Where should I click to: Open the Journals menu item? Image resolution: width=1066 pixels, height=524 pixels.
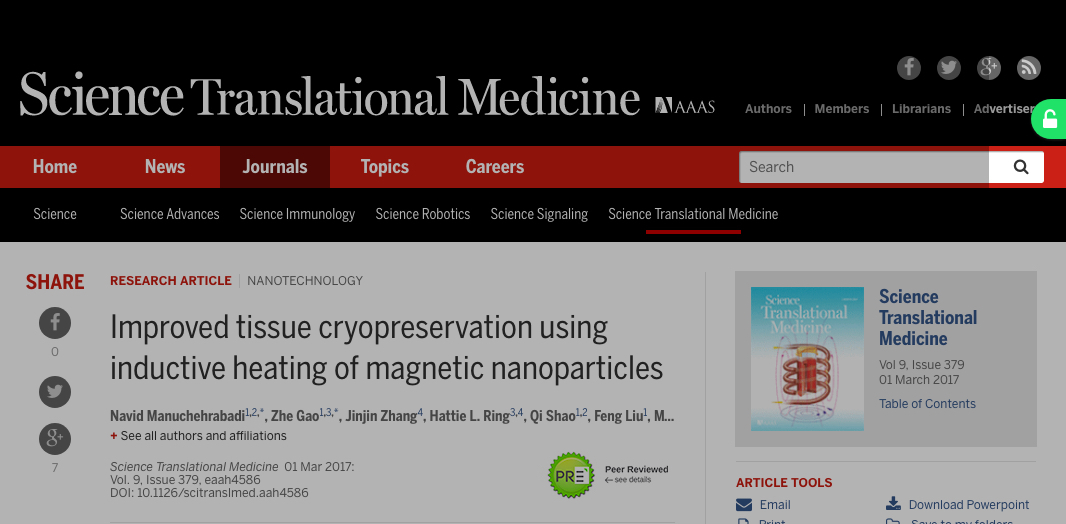point(275,167)
